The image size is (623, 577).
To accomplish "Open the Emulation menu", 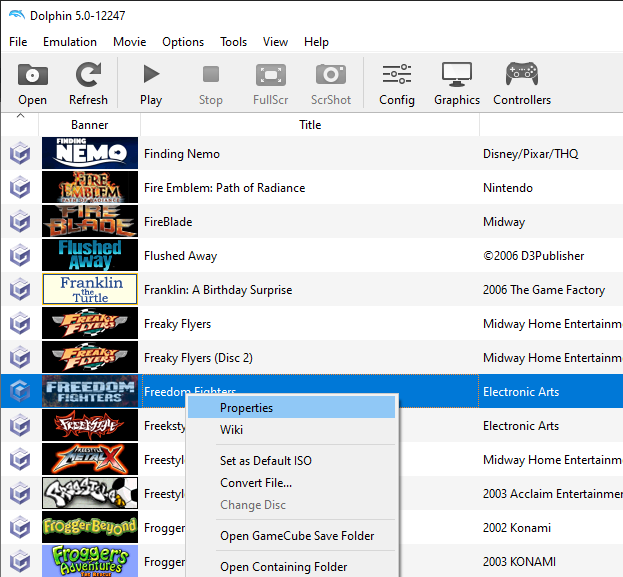I will 70,42.
